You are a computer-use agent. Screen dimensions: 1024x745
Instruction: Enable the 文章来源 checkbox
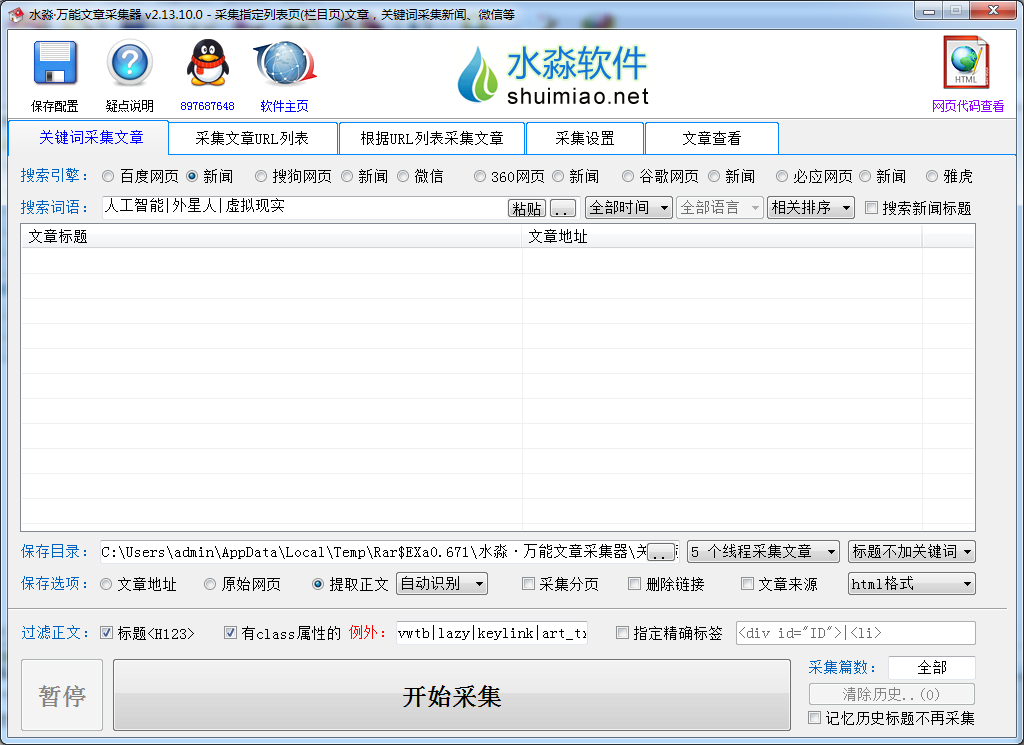pyautogui.click(x=747, y=584)
